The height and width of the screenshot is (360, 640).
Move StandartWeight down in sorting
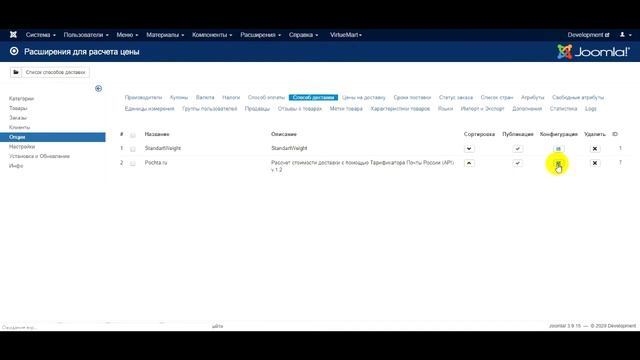469,149
